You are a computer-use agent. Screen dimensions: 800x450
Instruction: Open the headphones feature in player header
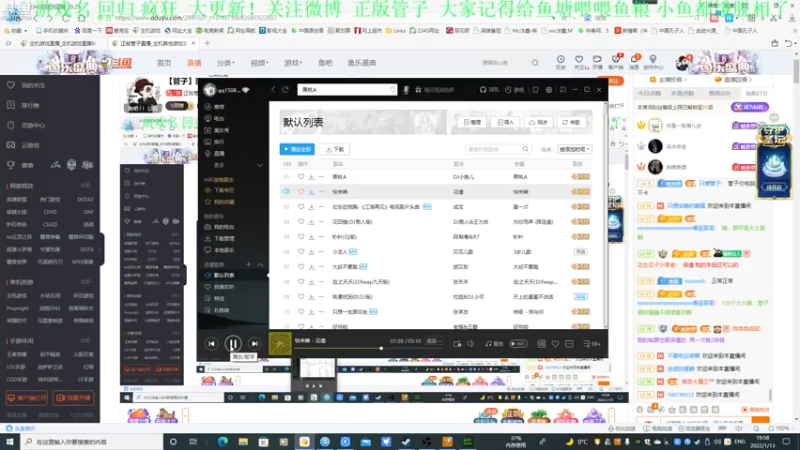point(483,90)
